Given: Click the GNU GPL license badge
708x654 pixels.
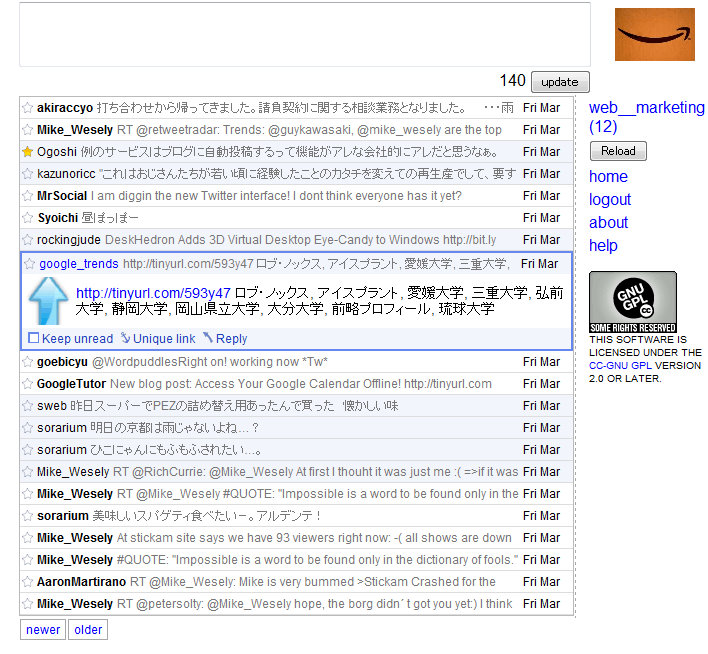Looking at the screenshot, I should click(x=633, y=302).
